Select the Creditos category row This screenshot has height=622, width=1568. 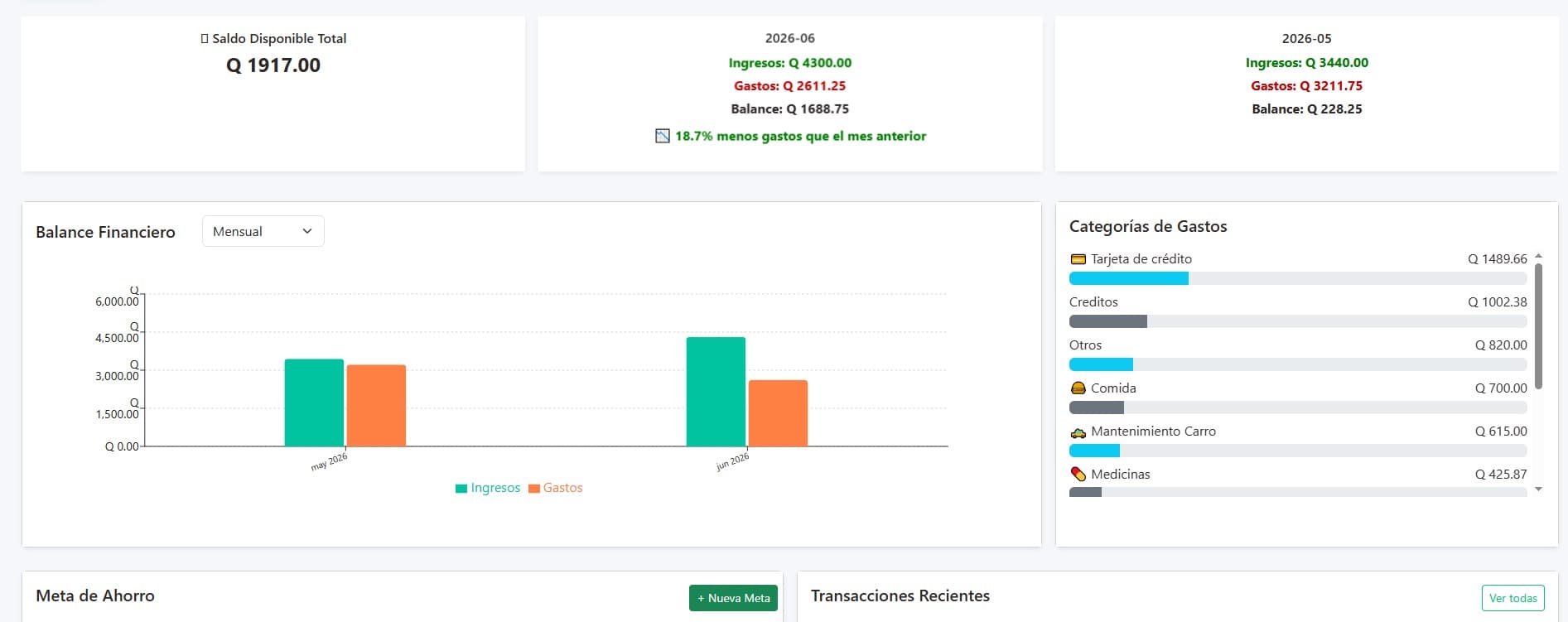point(1298,311)
